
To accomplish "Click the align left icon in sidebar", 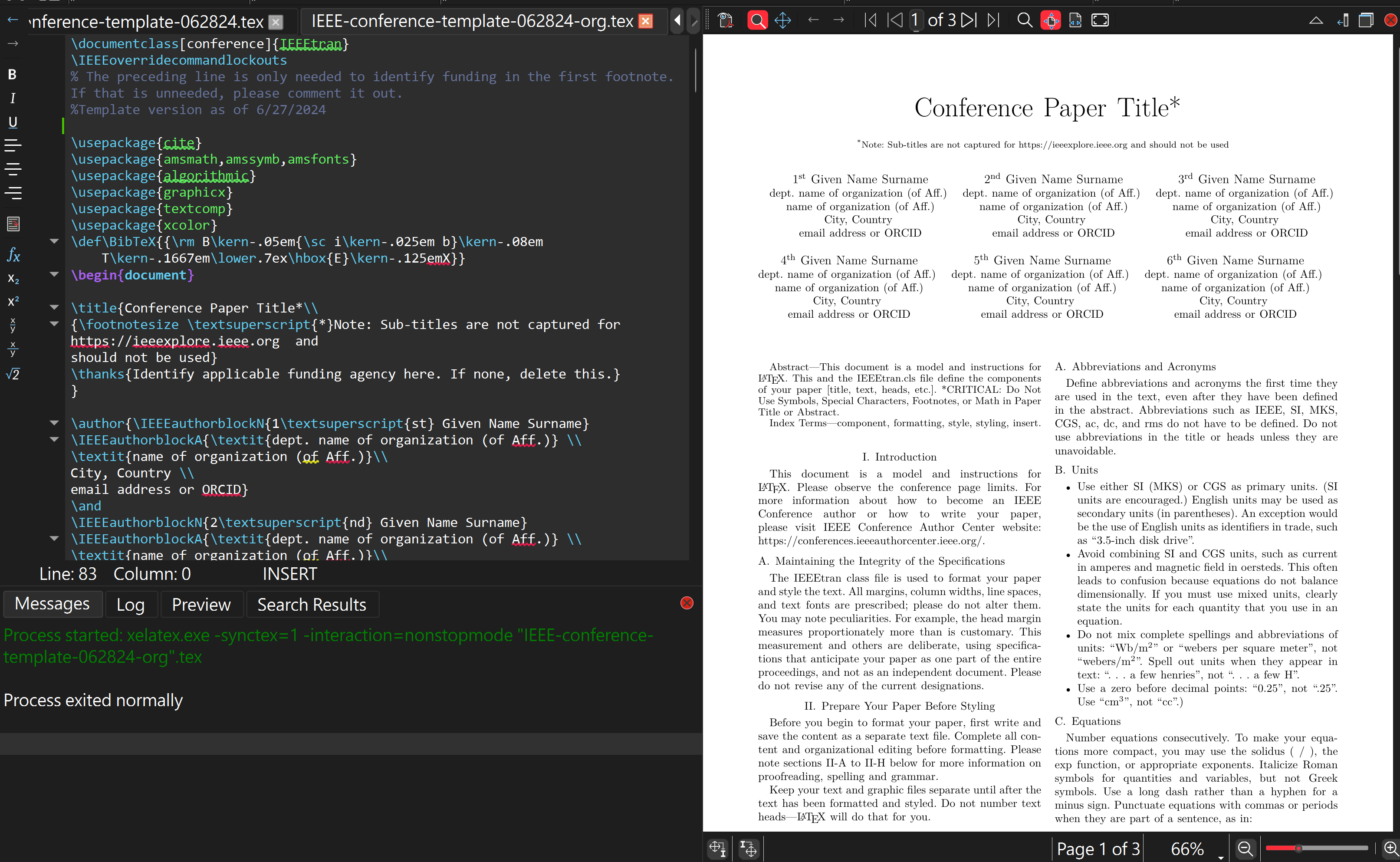I will click(13, 145).
